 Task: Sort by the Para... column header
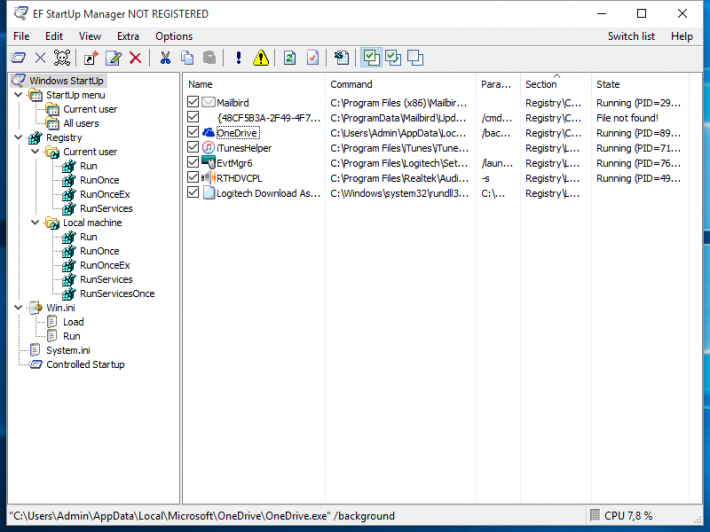coord(499,84)
